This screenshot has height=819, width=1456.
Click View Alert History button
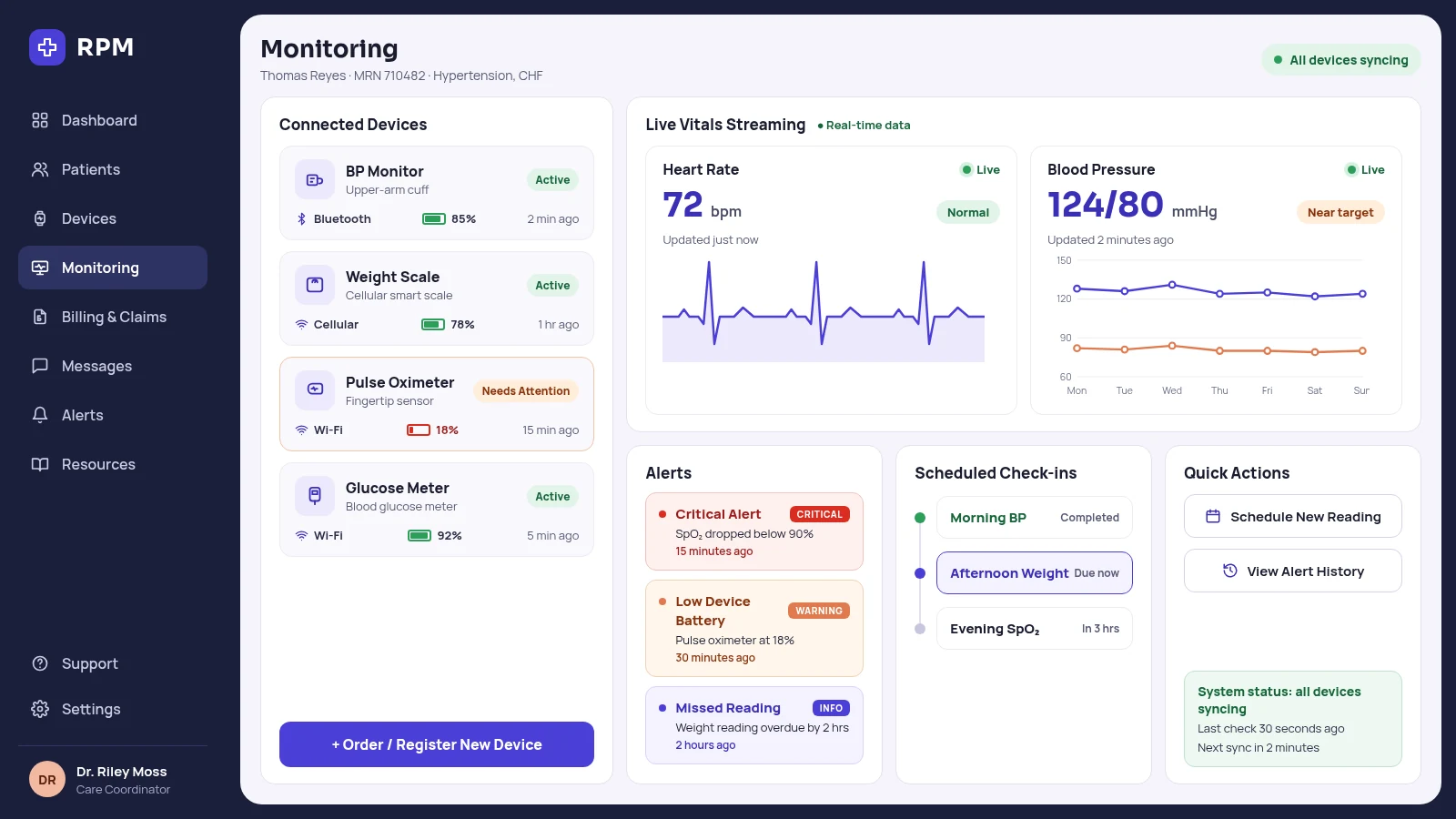pyautogui.click(x=1293, y=571)
